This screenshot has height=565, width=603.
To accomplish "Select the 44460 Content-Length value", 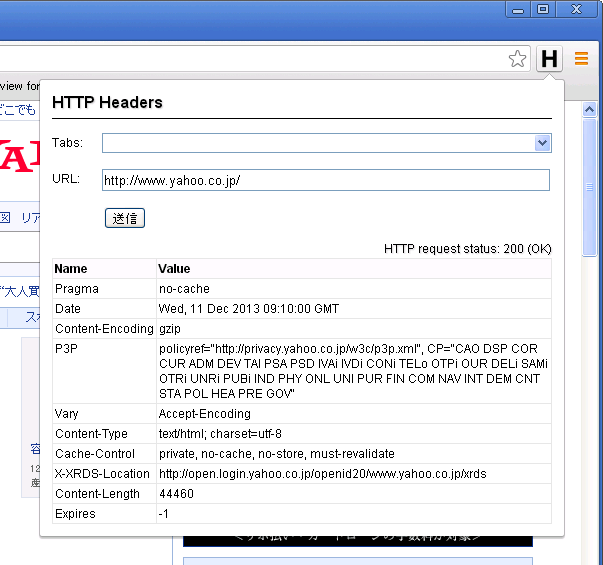I will 176,494.
